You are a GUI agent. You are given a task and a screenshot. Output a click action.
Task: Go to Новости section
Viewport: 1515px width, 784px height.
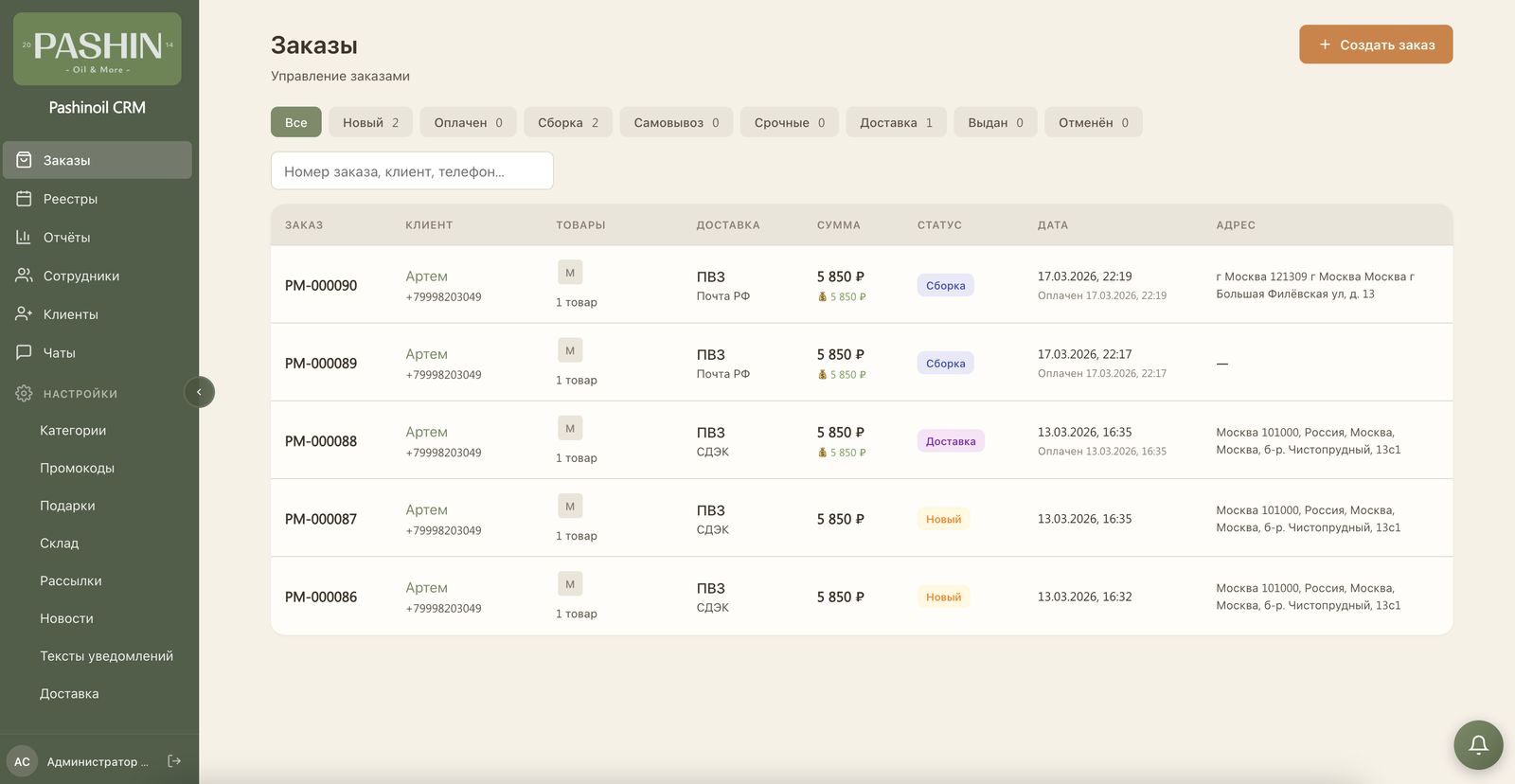pyautogui.click(x=66, y=618)
